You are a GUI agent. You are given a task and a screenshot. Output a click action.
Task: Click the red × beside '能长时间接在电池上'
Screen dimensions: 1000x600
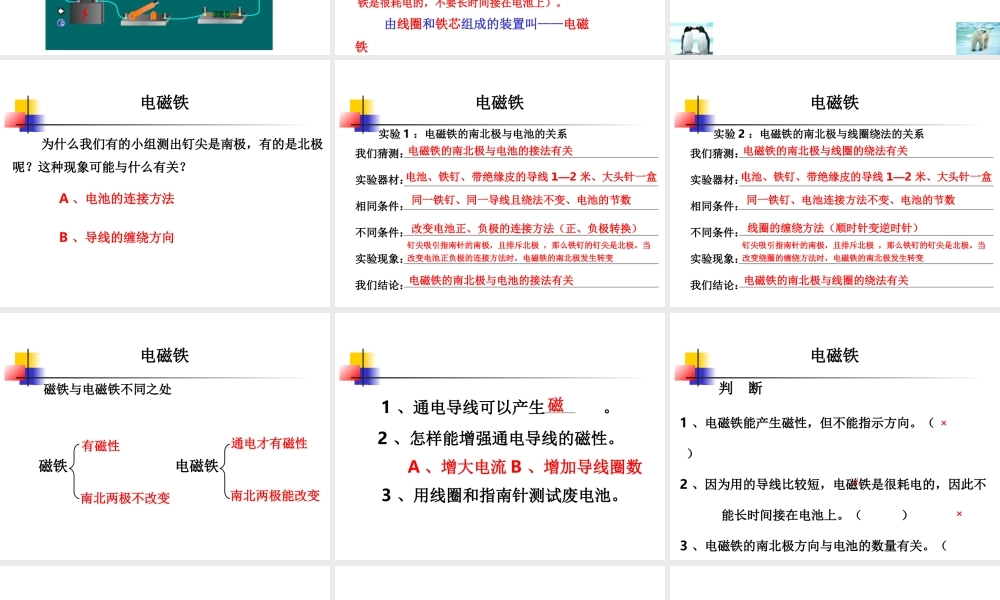coord(959,513)
